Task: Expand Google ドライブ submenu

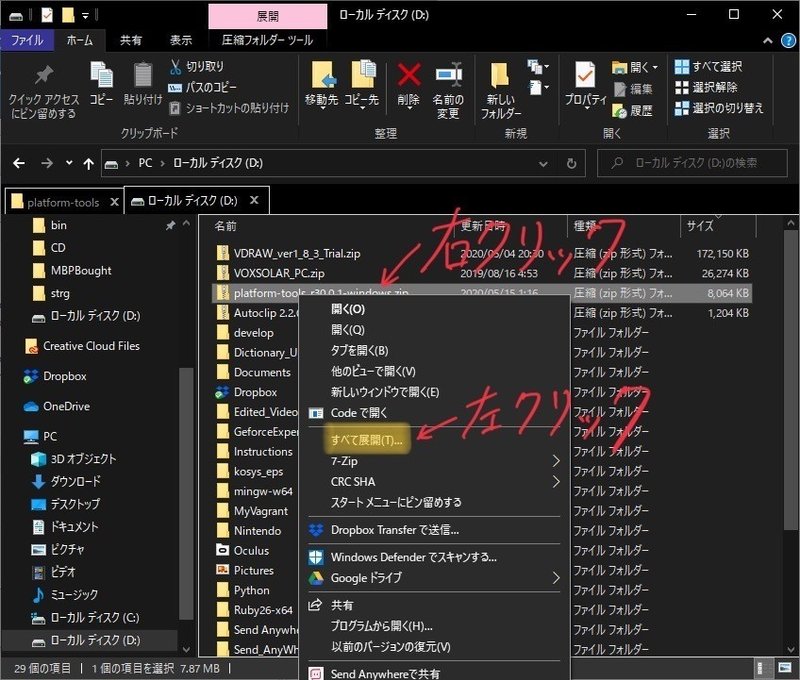Action: coord(556,578)
